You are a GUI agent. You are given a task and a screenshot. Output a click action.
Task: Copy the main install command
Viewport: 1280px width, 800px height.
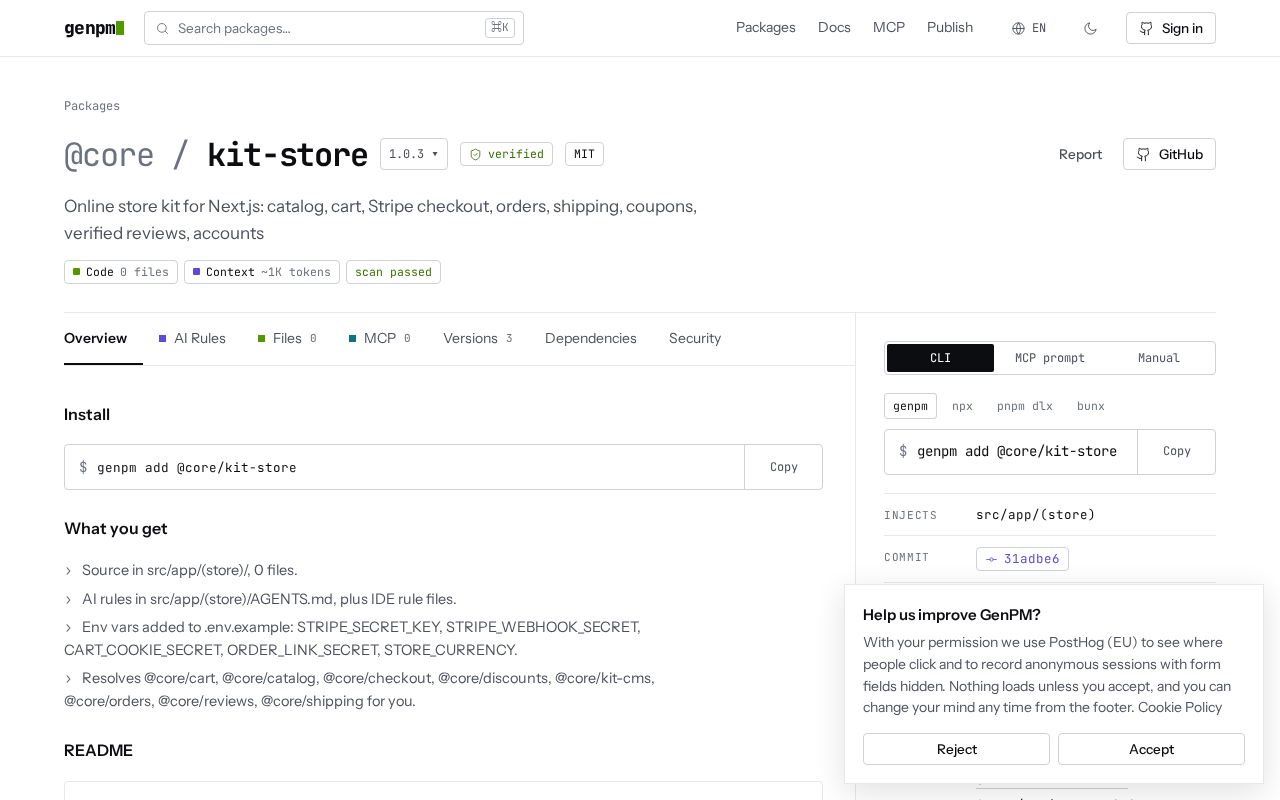tap(784, 467)
